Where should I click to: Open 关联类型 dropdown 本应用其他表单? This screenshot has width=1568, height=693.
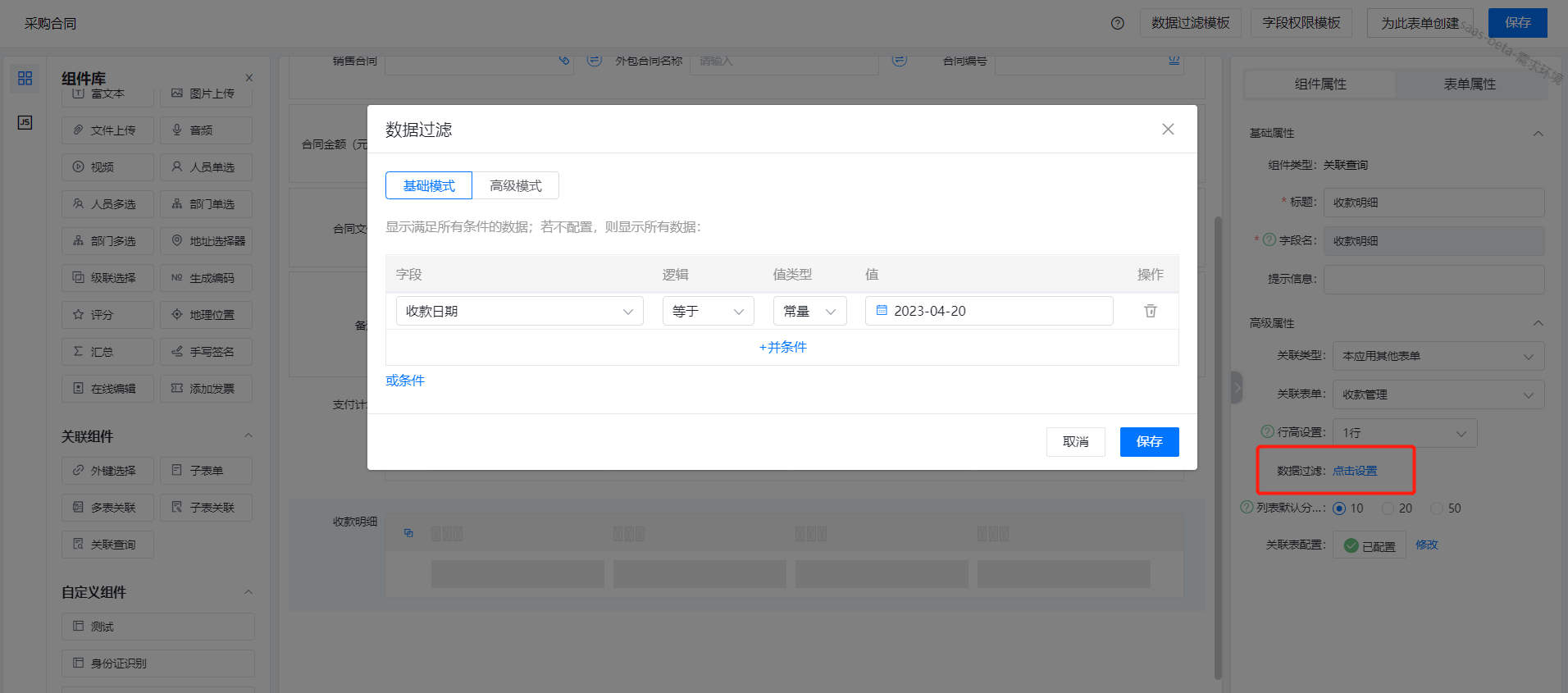click(1438, 356)
